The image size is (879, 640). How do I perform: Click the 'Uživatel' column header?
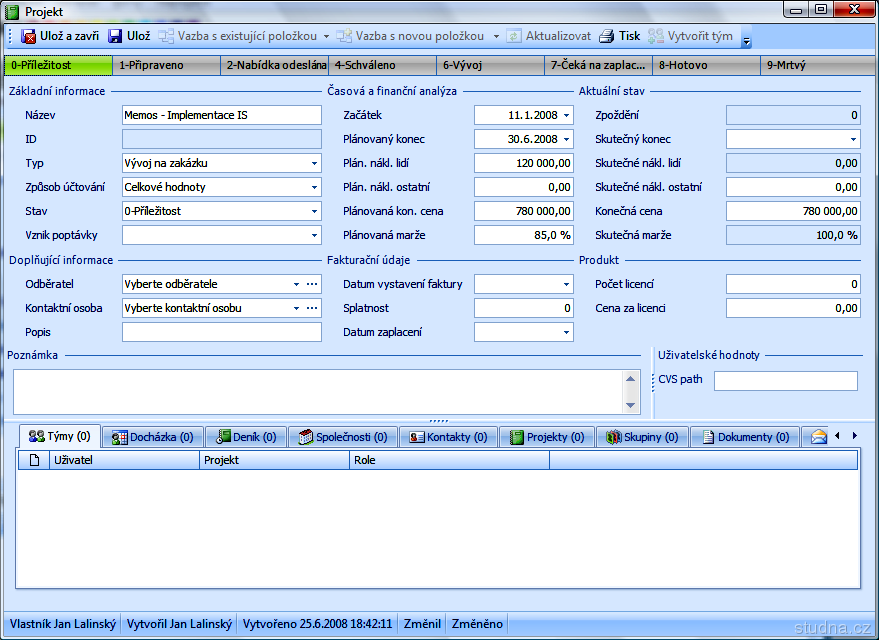122,460
